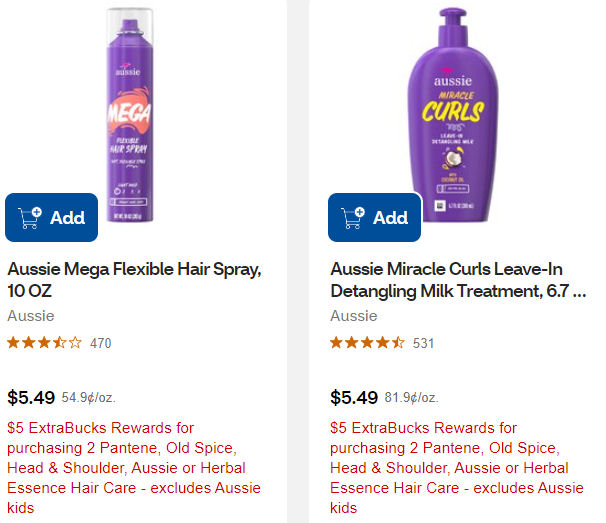Add Aussie Mega Hair Spray to cart
Image resolution: width=606 pixels, height=523 pixels.
pyautogui.click(x=51, y=217)
